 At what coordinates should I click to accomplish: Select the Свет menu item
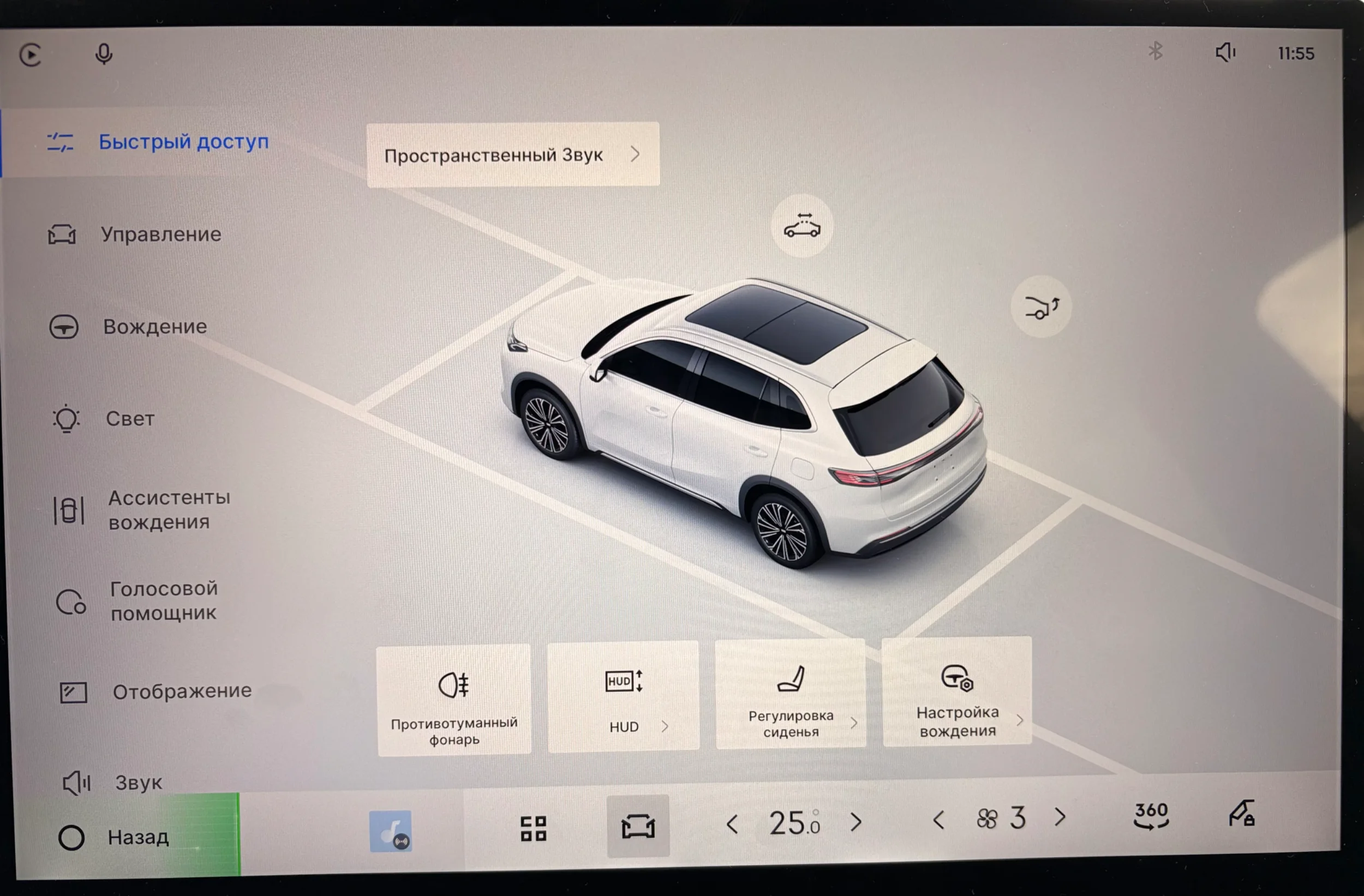click(103, 419)
